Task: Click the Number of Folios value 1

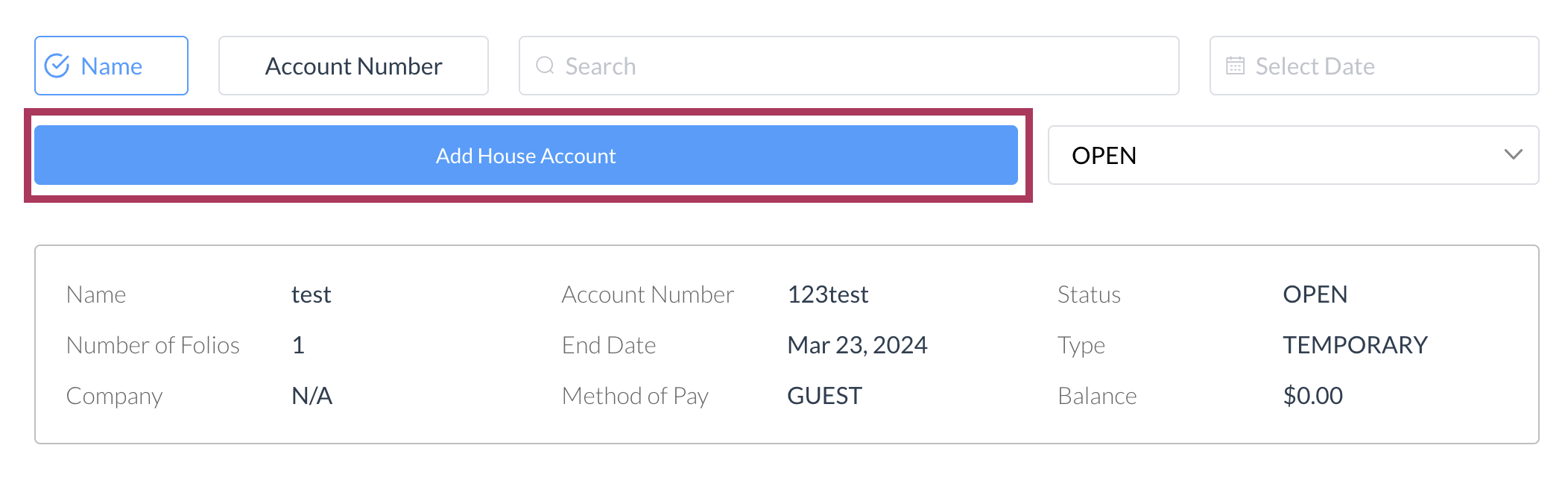Action: tap(298, 345)
